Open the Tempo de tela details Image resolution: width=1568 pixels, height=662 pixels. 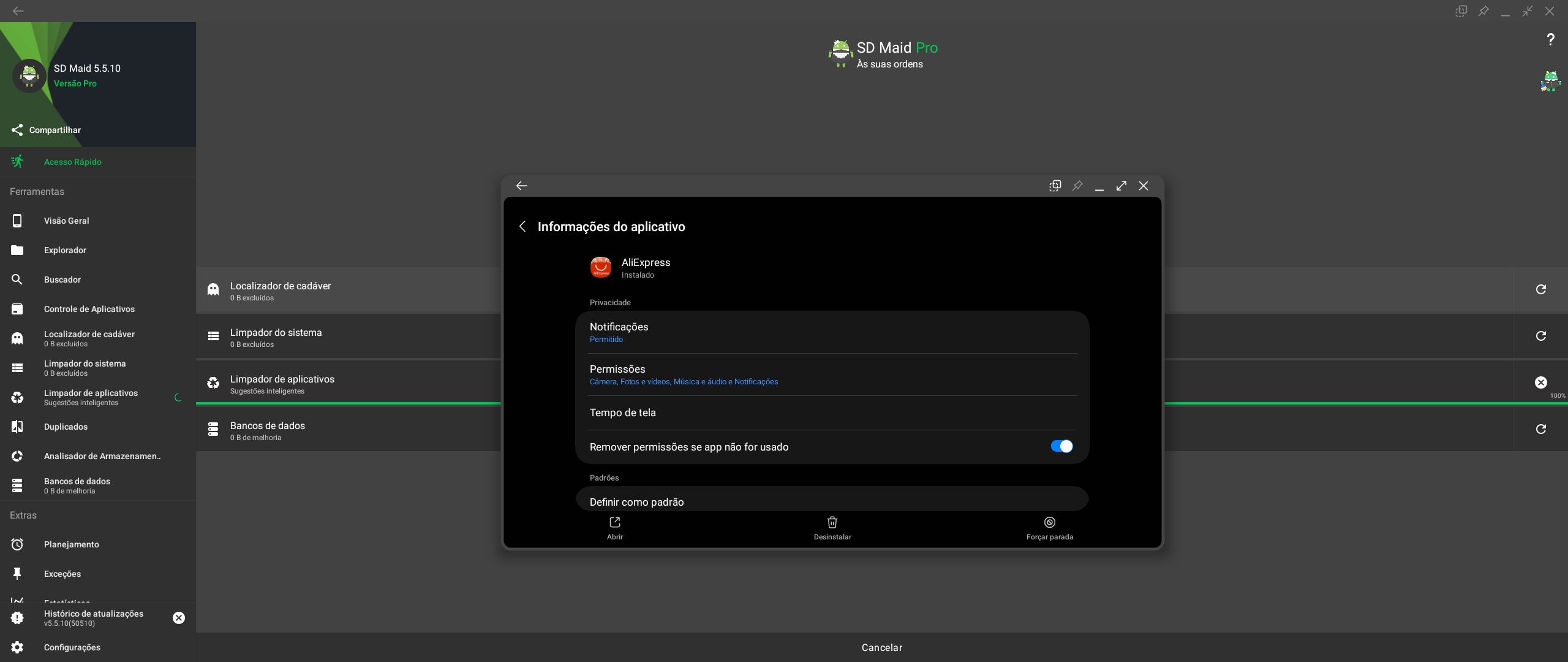pyautogui.click(x=623, y=413)
